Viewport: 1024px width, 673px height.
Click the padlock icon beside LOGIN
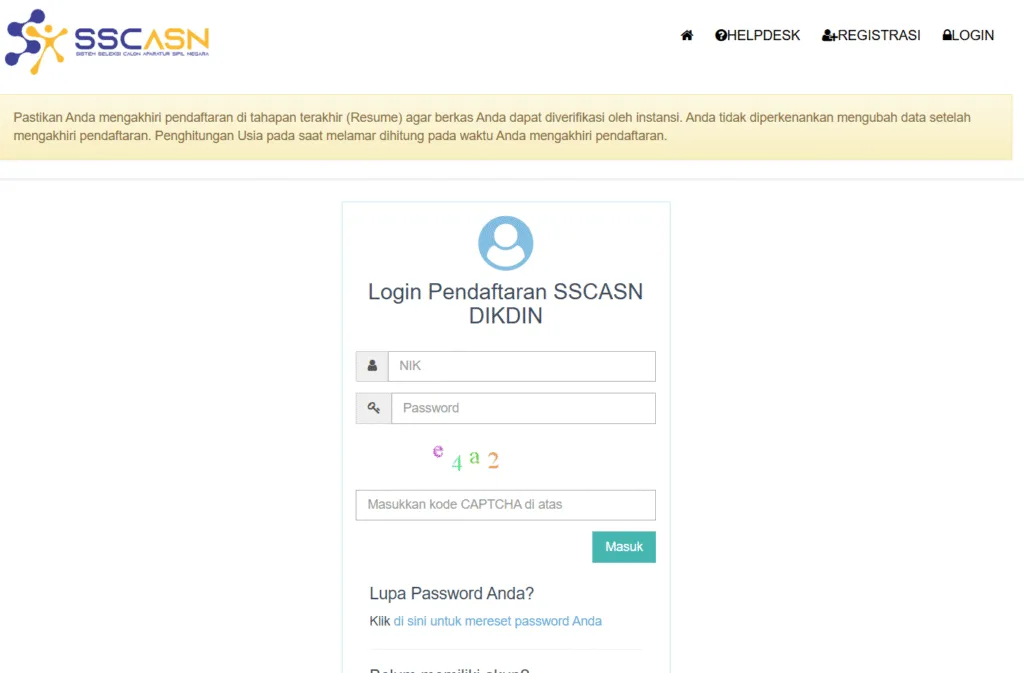click(x=946, y=35)
